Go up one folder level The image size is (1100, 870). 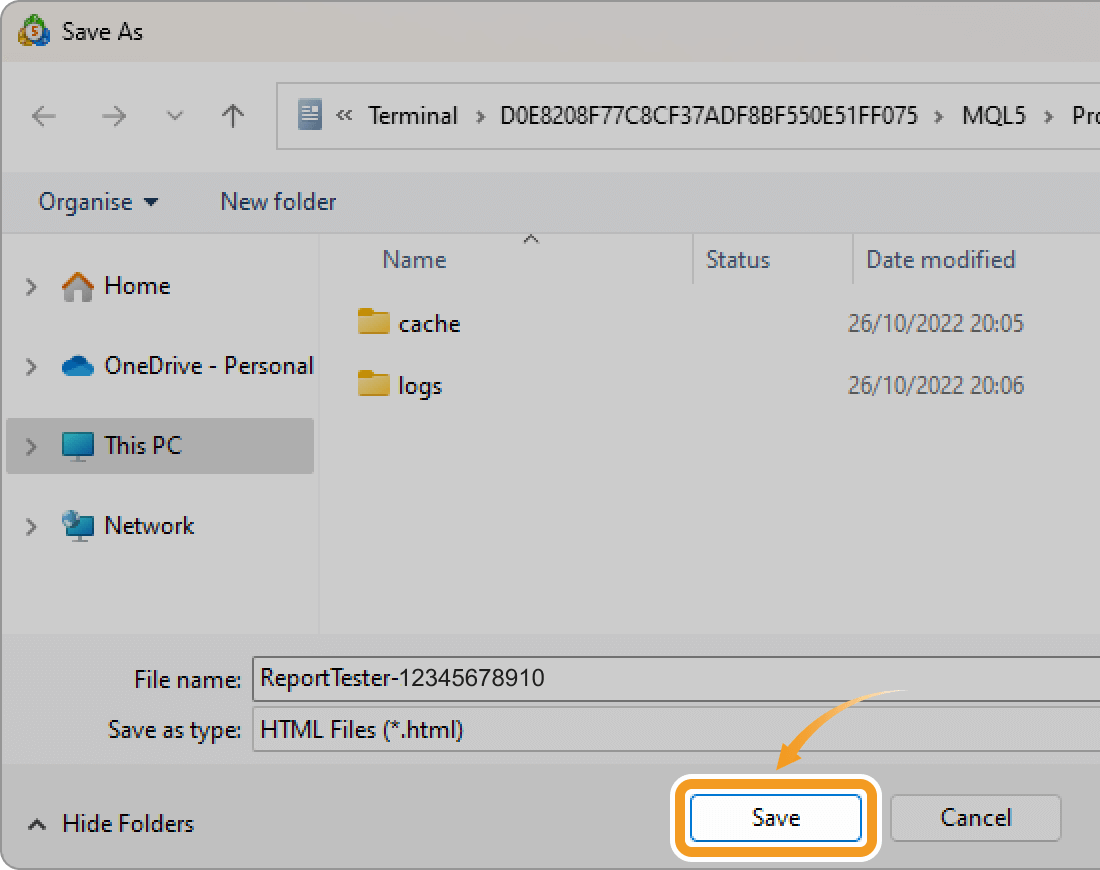[x=232, y=116]
